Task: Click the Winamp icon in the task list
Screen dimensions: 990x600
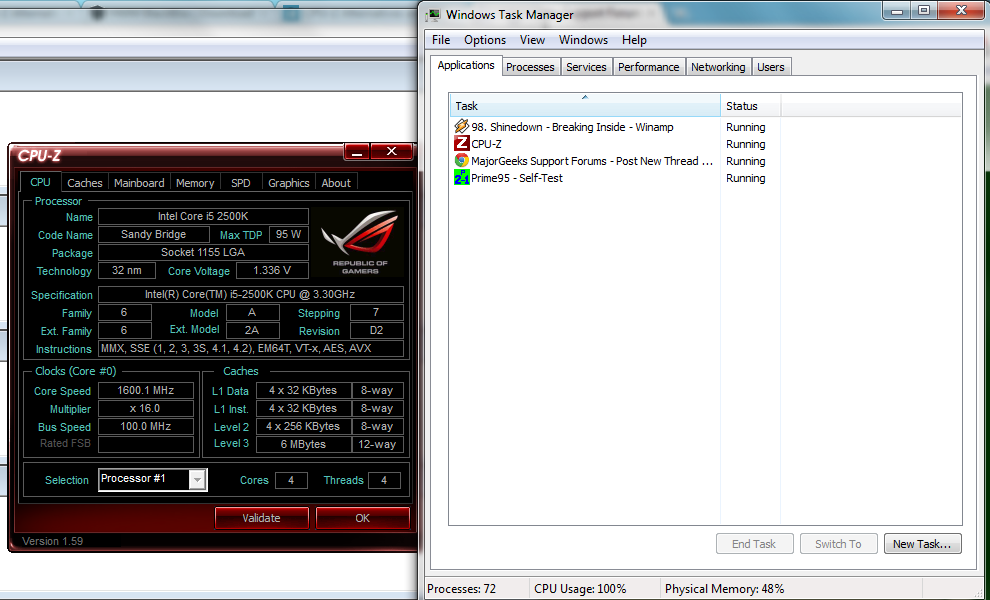Action: pyautogui.click(x=462, y=127)
